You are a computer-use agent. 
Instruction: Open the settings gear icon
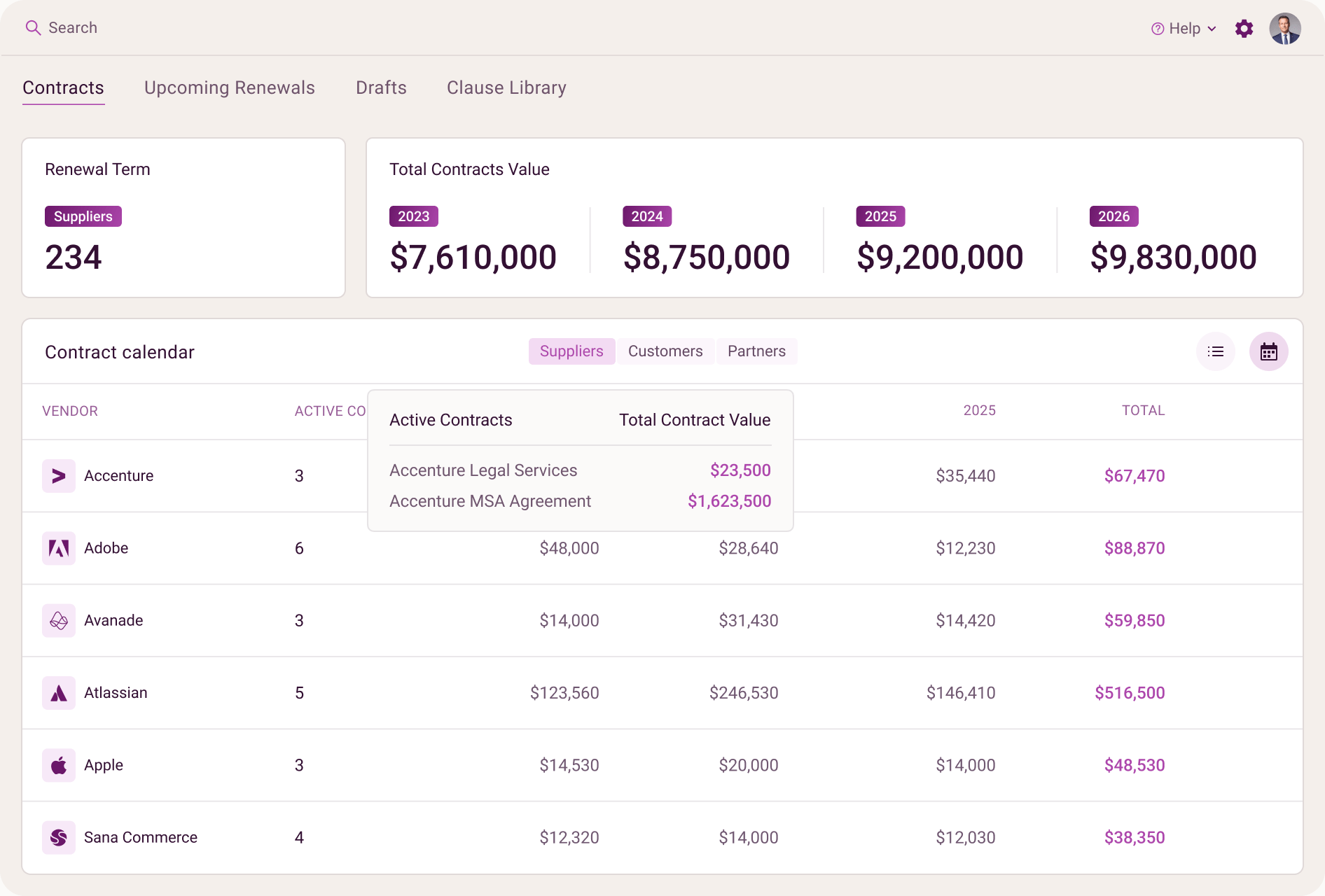(1244, 29)
